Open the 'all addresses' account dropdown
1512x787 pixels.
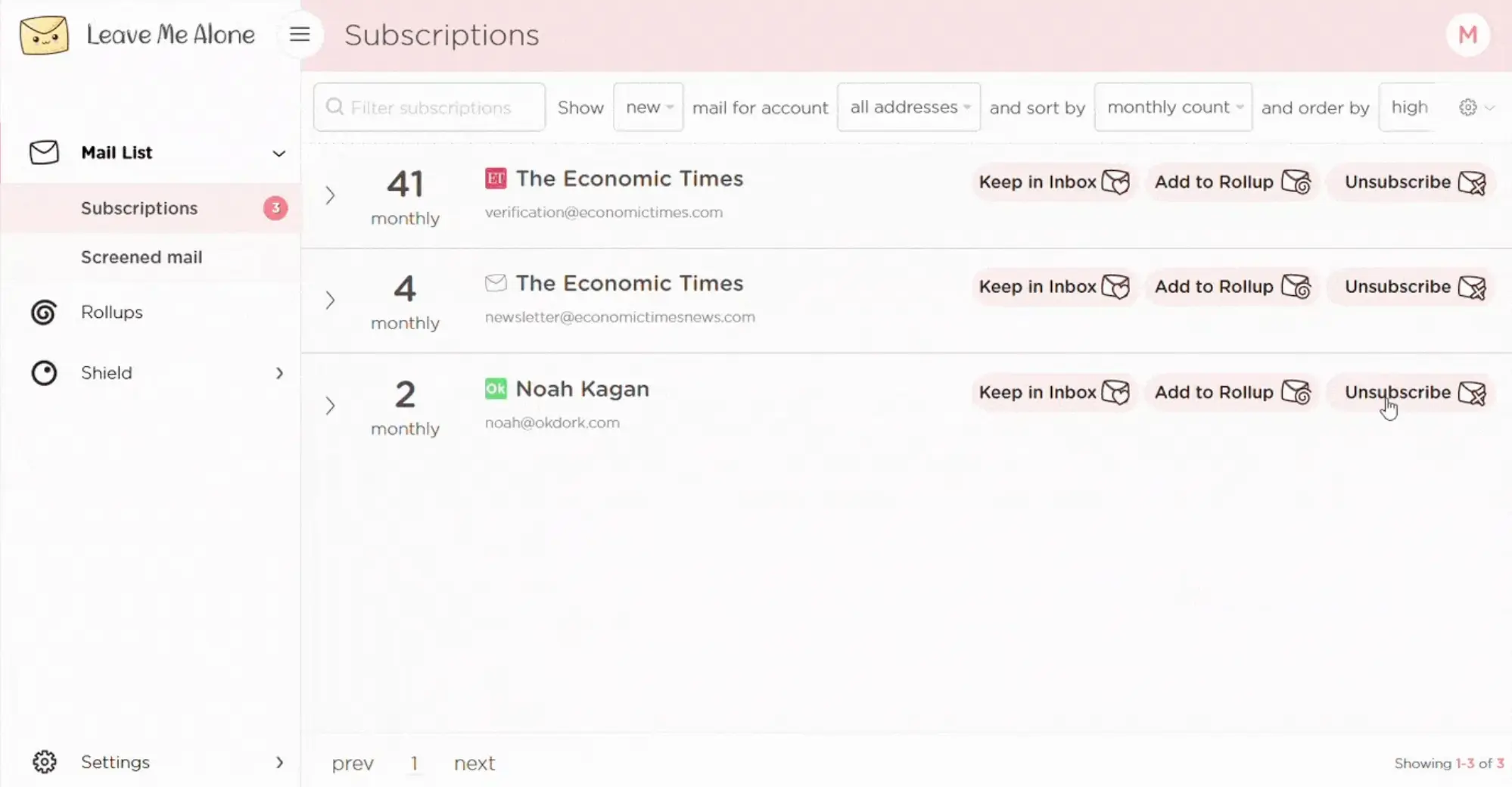(x=908, y=107)
